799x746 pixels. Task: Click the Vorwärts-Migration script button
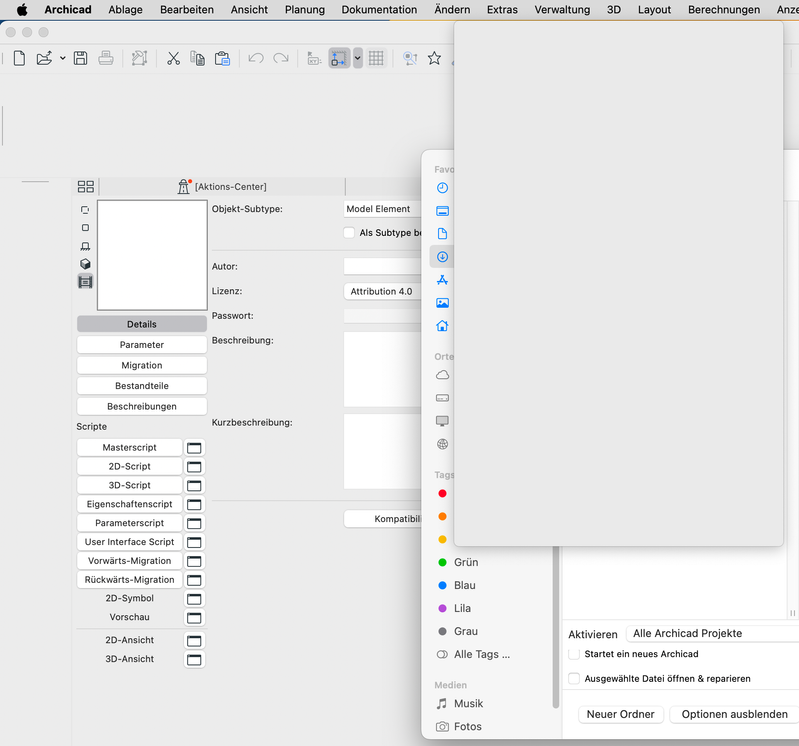click(129, 561)
